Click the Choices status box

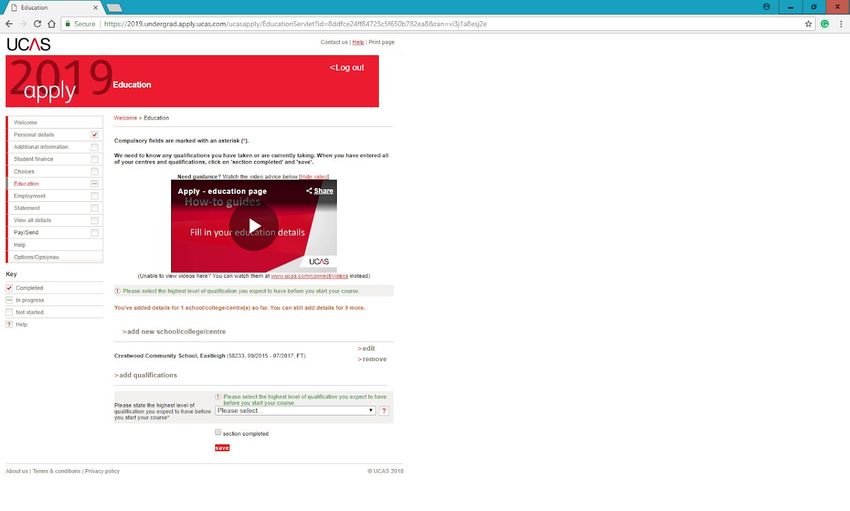coord(94,171)
